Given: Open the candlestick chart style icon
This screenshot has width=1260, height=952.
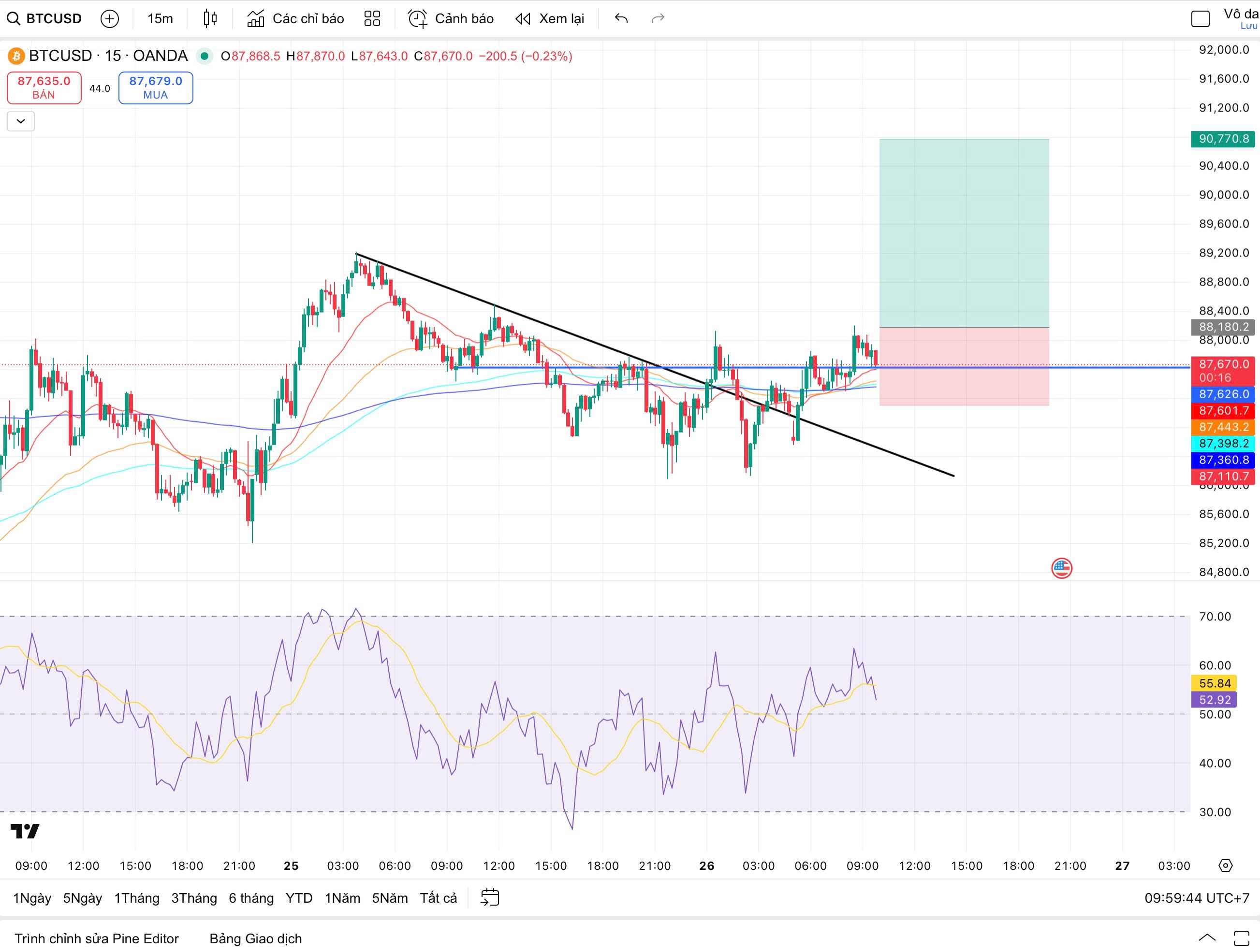Looking at the screenshot, I should pyautogui.click(x=210, y=19).
